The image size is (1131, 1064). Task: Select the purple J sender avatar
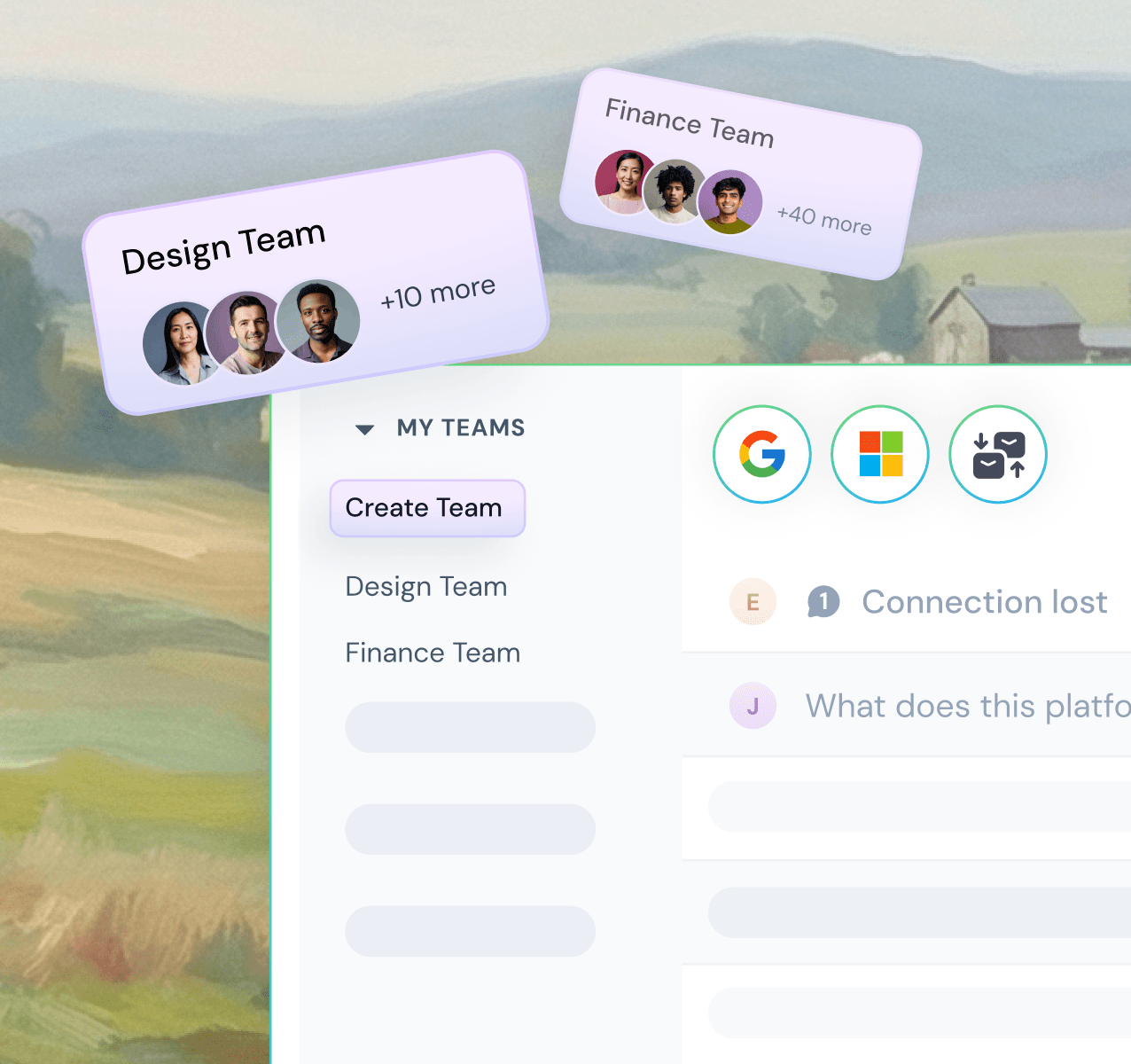pos(753,706)
